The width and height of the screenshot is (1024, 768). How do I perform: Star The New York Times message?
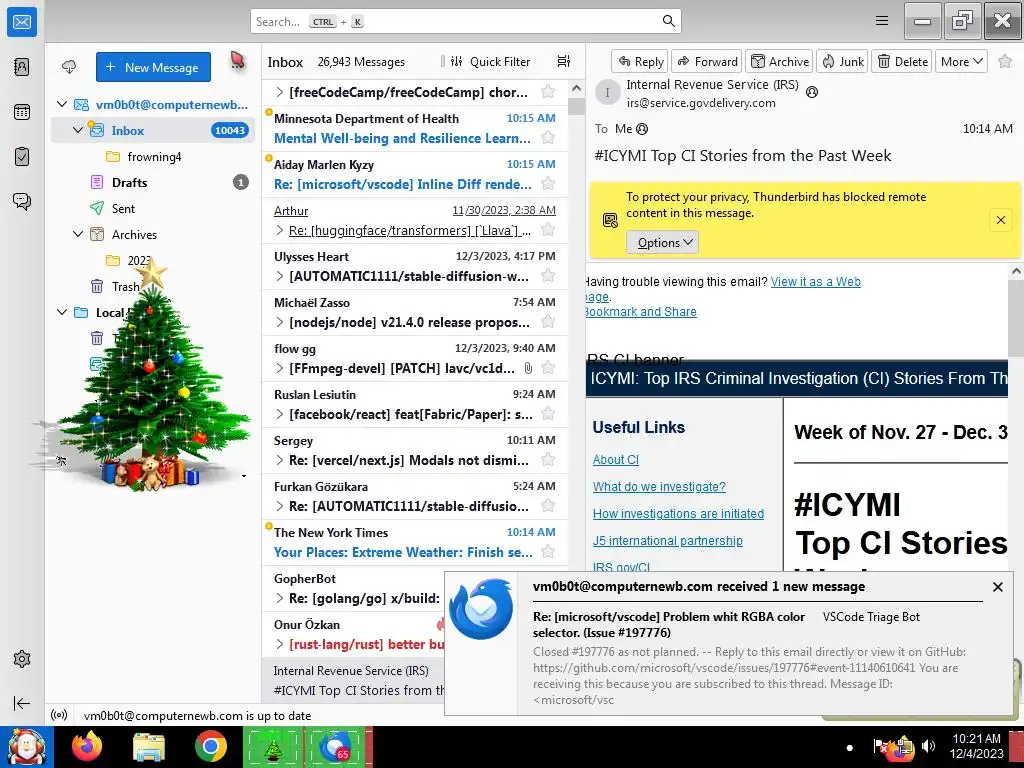click(548, 552)
